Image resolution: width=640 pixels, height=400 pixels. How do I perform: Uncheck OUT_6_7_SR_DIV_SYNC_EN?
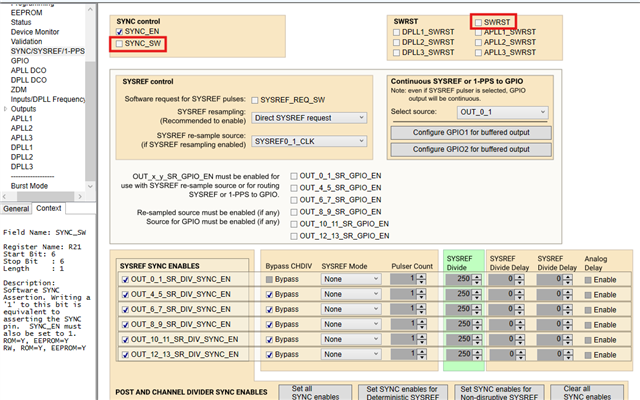tap(125, 310)
